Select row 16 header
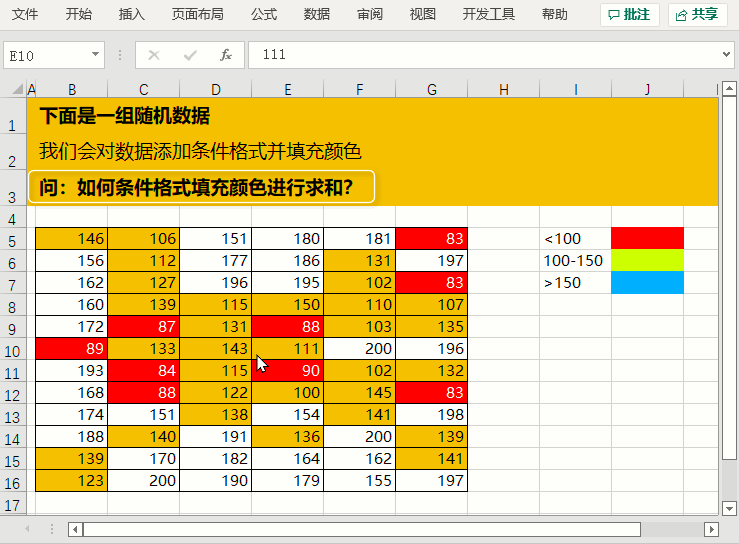Viewport: 739px width, 544px height. coord(13,481)
